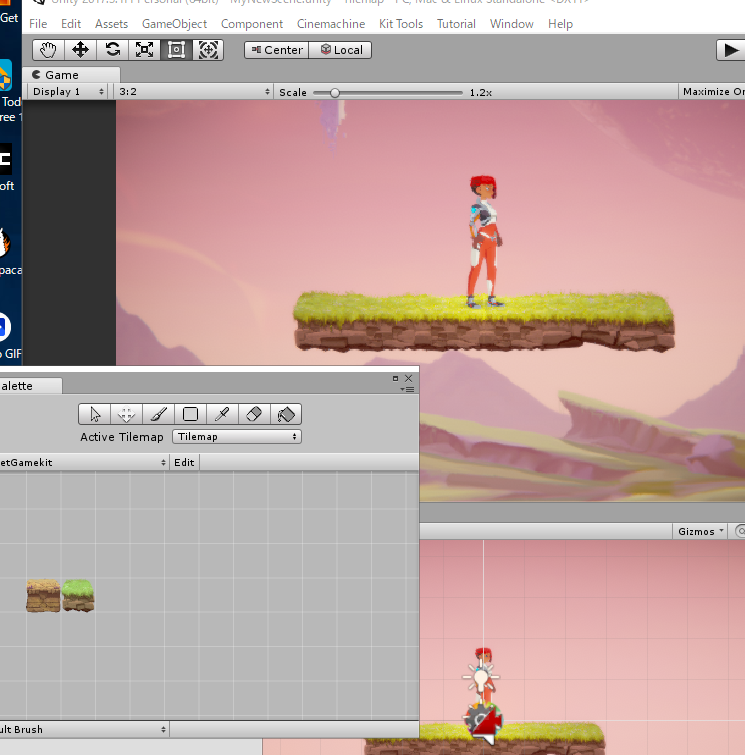Toggle handle rotation Local button
The width and height of the screenshot is (745, 755).
click(x=340, y=50)
